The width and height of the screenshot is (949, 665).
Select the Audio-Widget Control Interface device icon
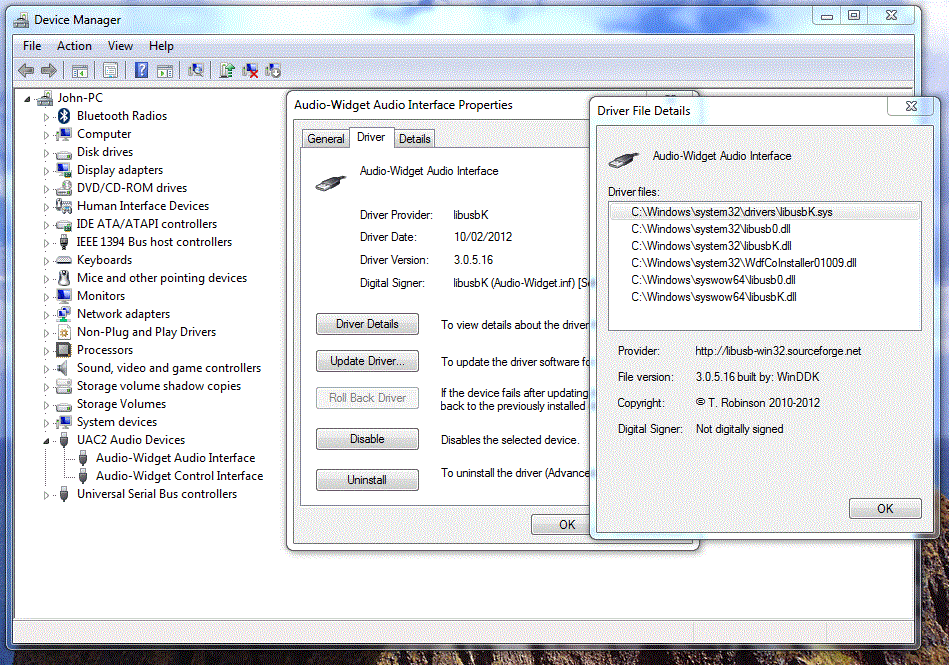point(84,476)
